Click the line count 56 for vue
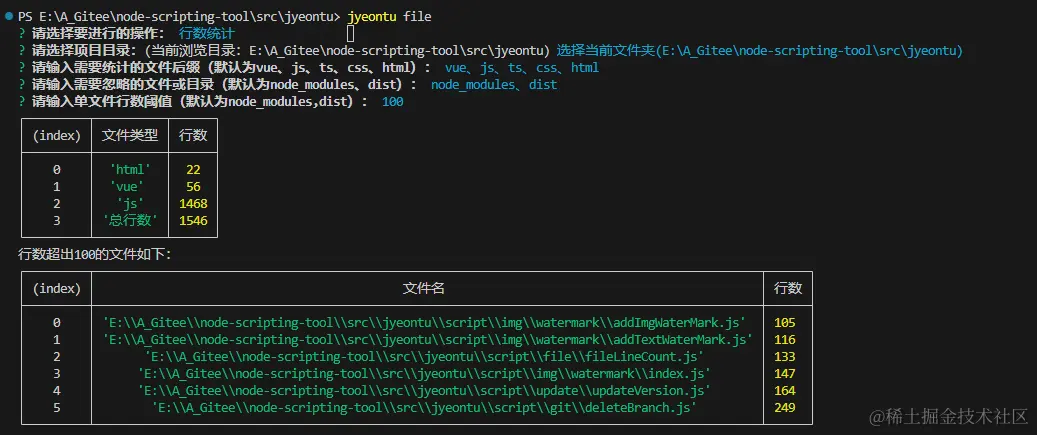 pyautogui.click(x=193, y=187)
